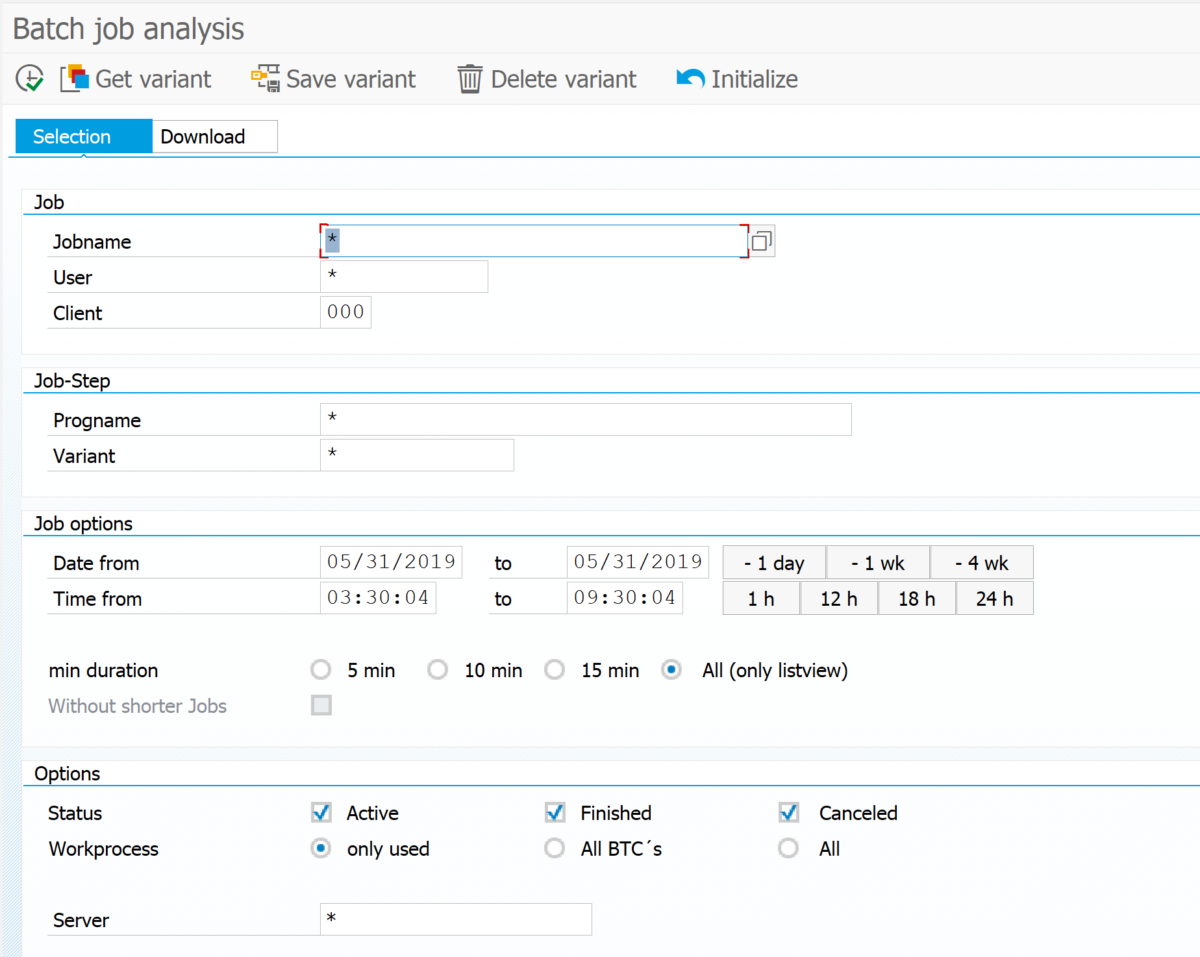Screen dimensions: 1200x957
Task: Click the Progname input field
Action: click(585, 420)
